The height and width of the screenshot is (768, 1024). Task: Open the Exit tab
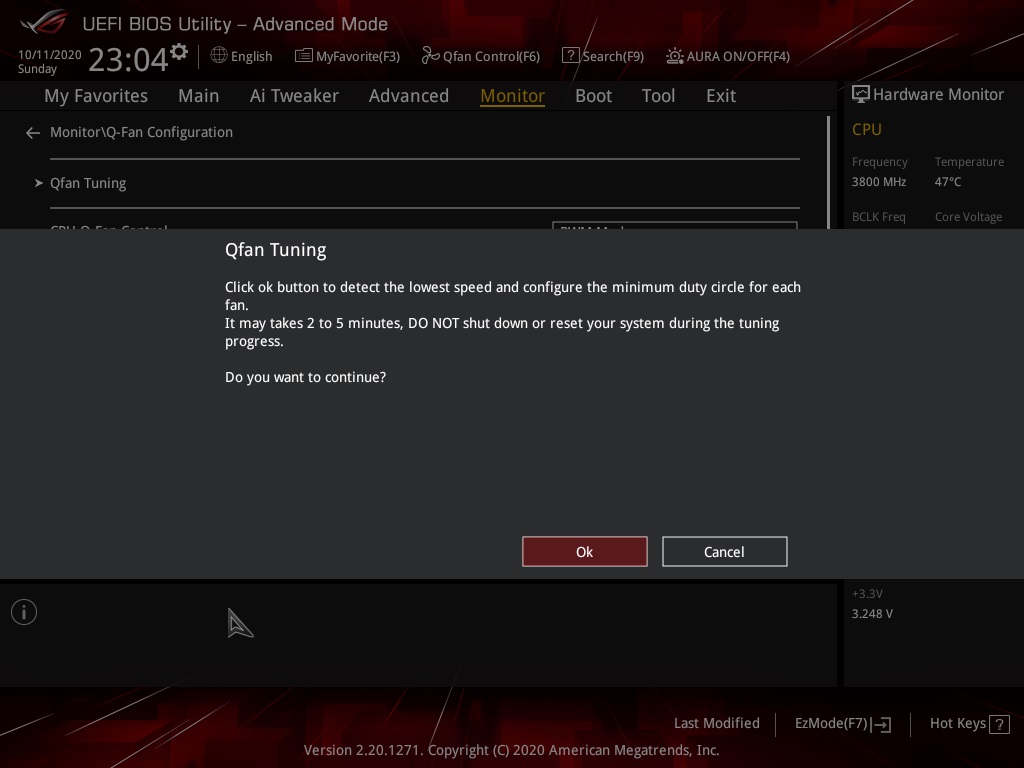[x=721, y=96]
